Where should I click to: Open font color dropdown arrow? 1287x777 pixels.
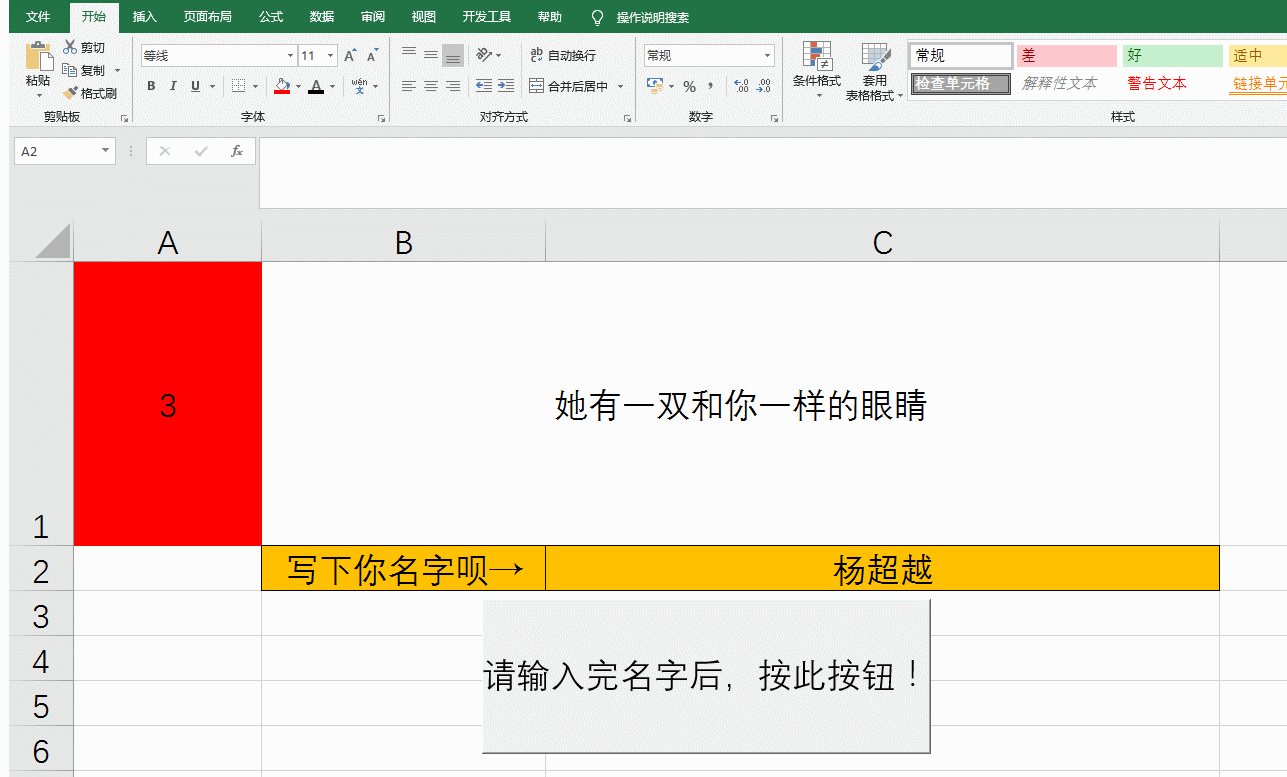[x=332, y=86]
